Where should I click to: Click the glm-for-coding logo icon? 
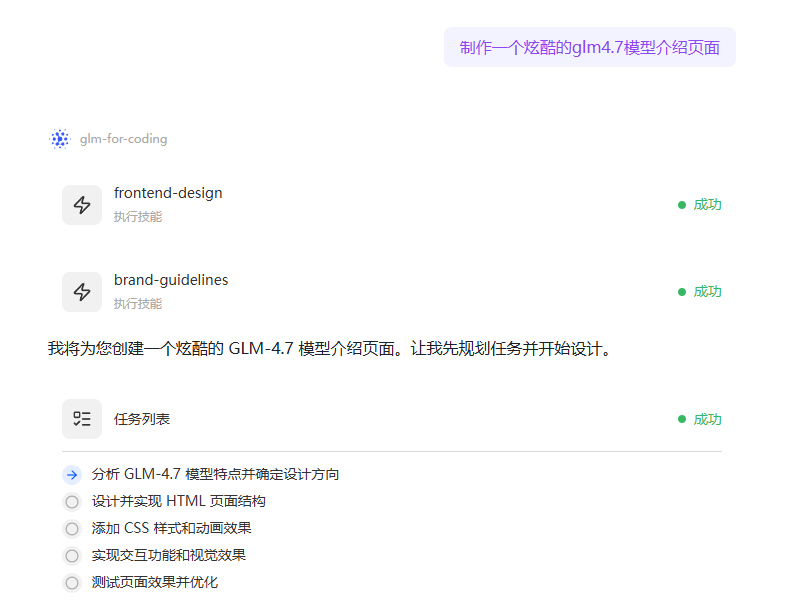tap(60, 139)
